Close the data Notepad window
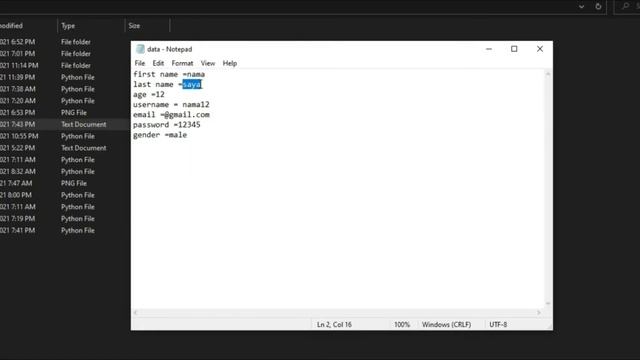This screenshot has height=360, width=640. click(540, 49)
